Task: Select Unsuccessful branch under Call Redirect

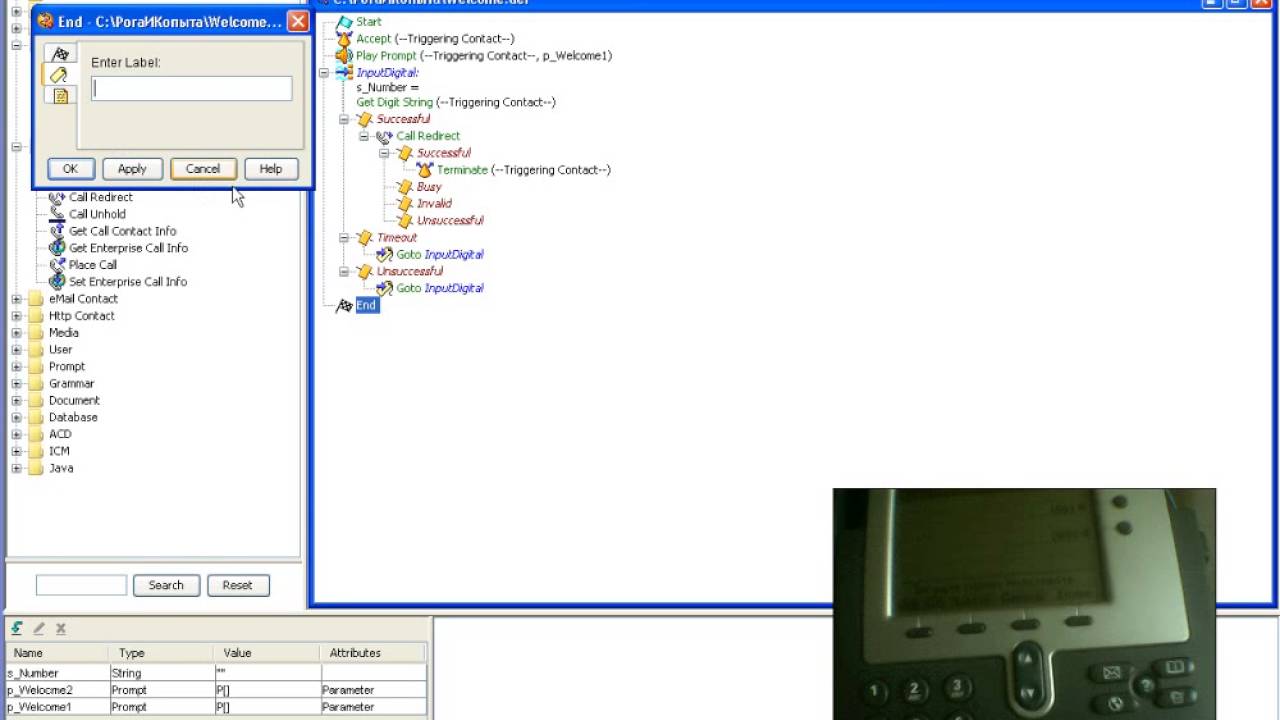Action: click(450, 221)
